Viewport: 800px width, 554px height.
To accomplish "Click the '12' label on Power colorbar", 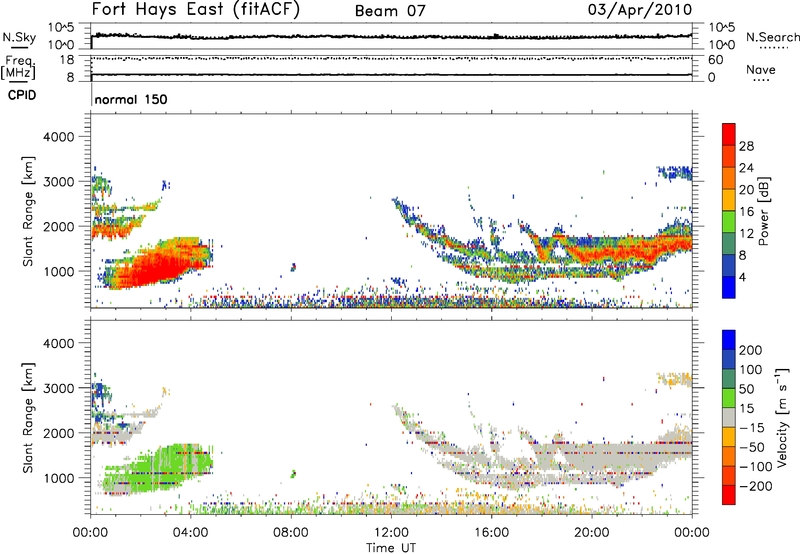I will (746, 234).
